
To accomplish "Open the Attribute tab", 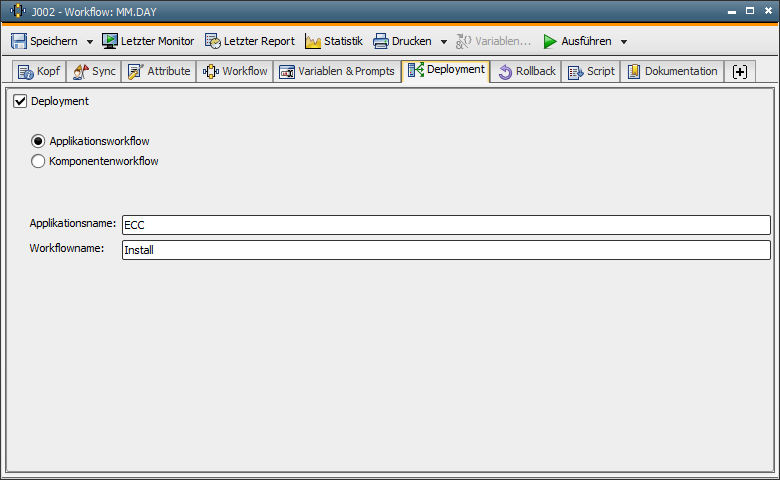I will coord(159,72).
